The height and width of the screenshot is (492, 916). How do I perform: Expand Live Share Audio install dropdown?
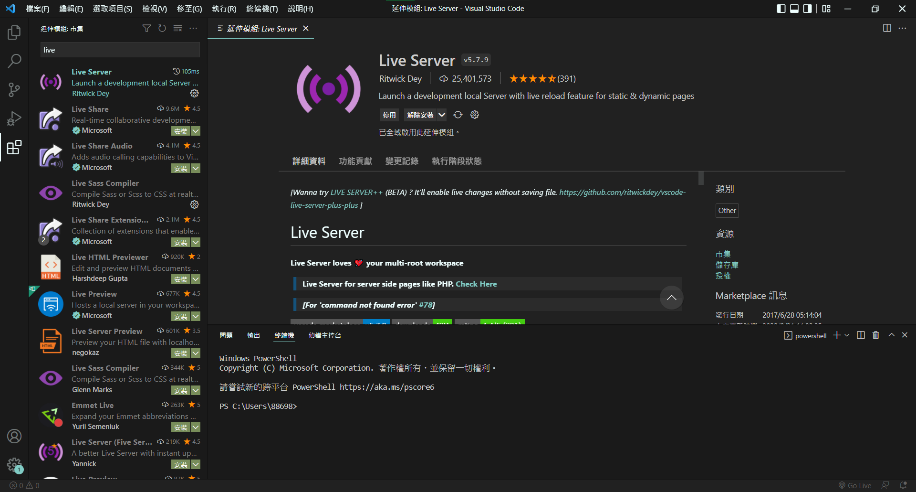coord(196,168)
